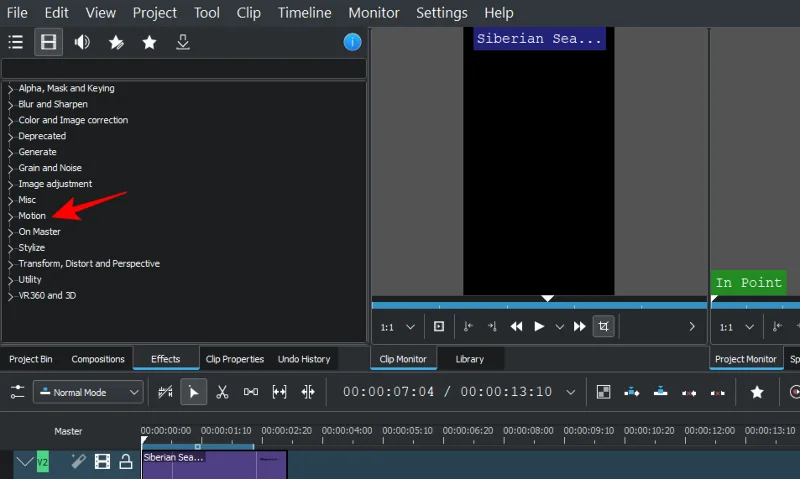Switch to Effects tab
Screen dimensions: 800x479
click(166, 359)
